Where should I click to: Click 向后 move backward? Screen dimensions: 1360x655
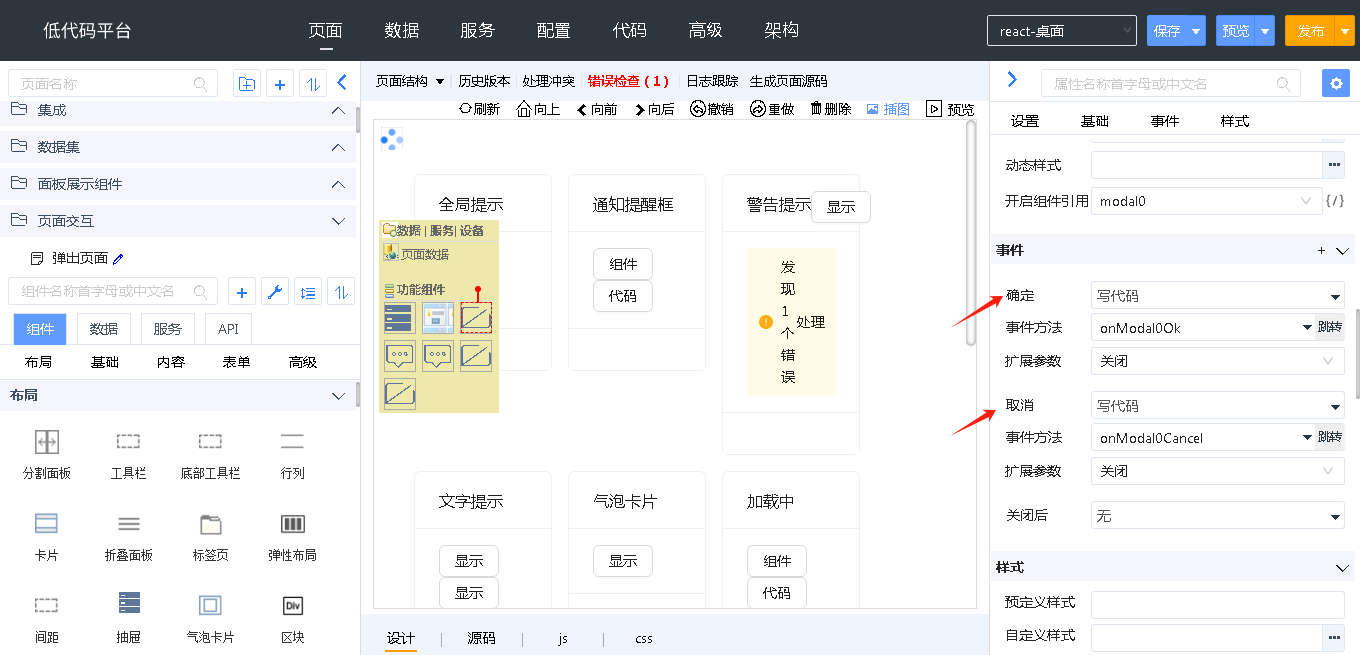click(654, 109)
